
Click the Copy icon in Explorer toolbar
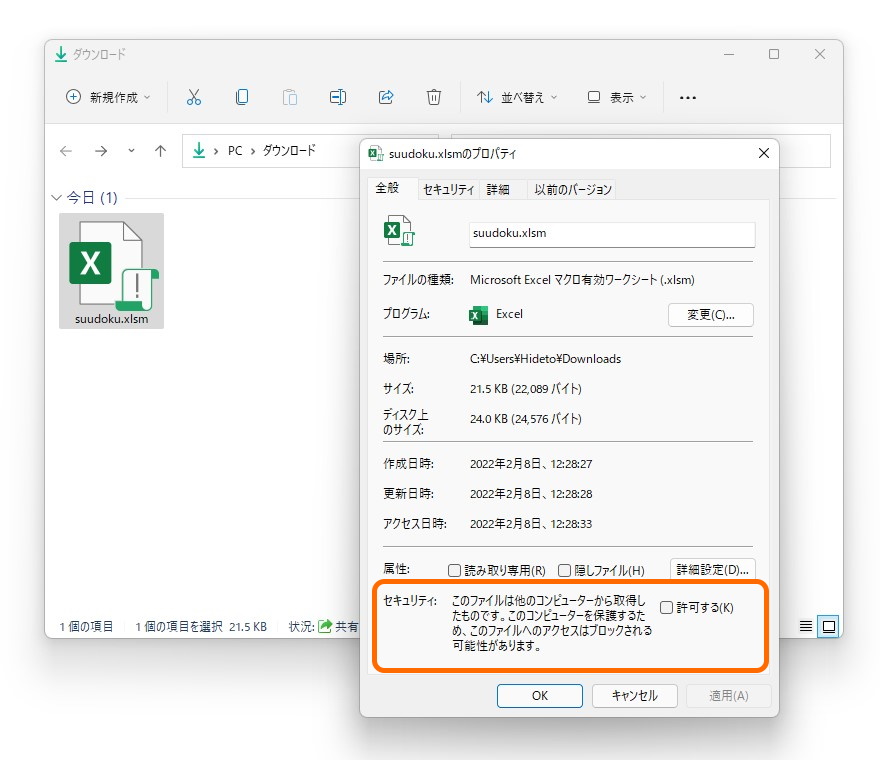(x=241, y=96)
